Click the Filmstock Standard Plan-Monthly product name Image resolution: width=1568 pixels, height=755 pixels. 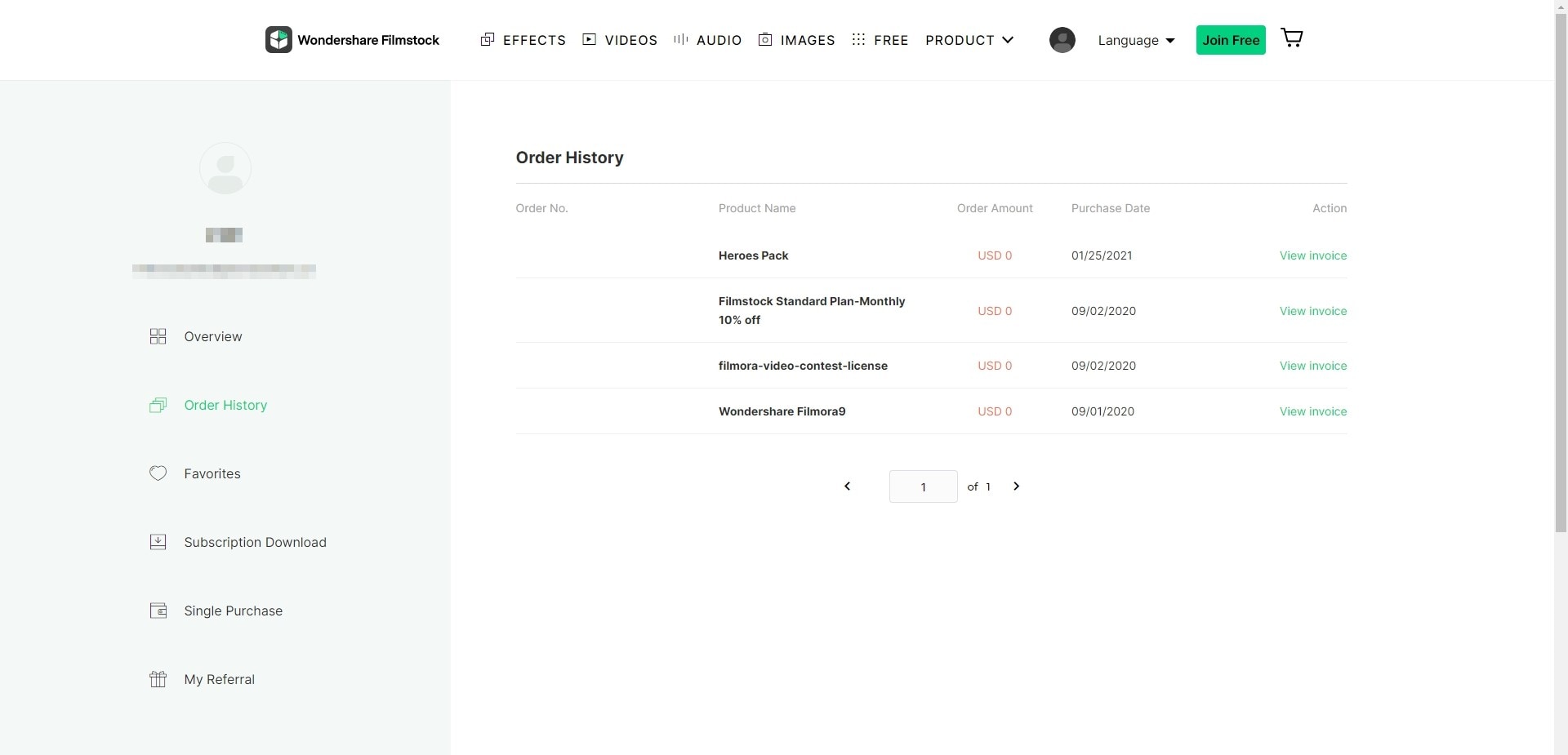(x=812, y=310)
